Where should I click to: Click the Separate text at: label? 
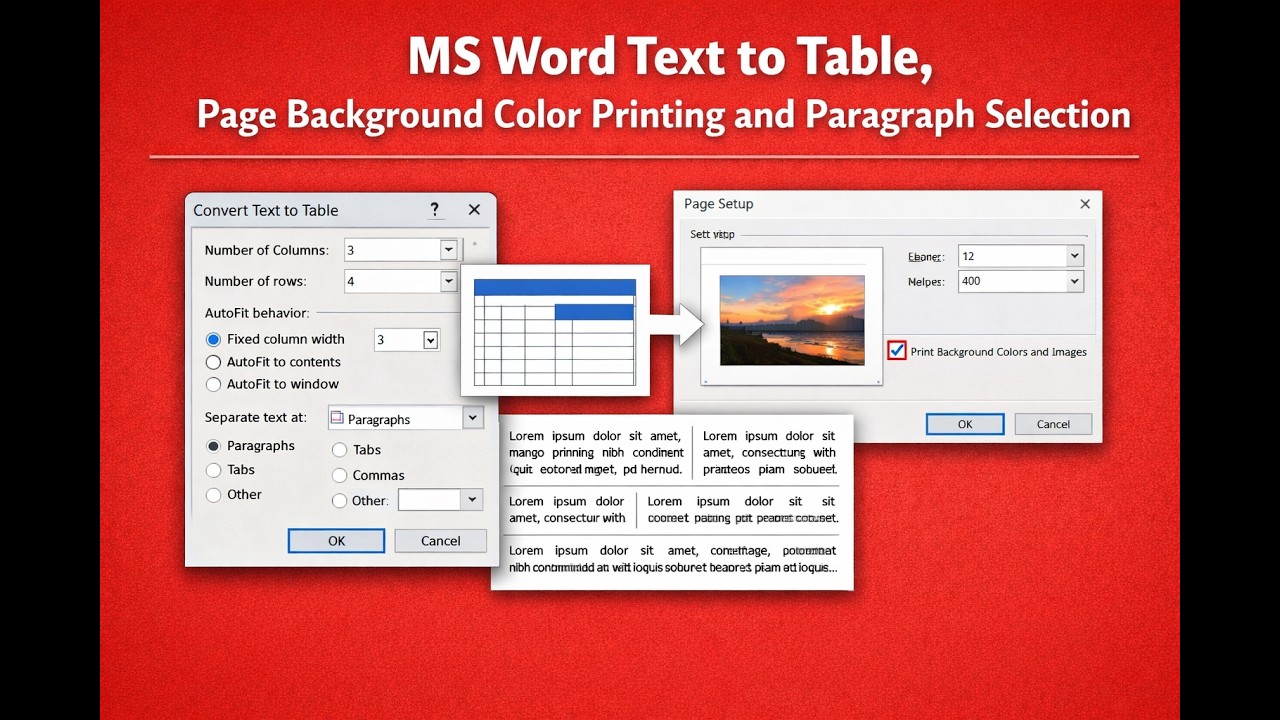[x=256, y=417]
